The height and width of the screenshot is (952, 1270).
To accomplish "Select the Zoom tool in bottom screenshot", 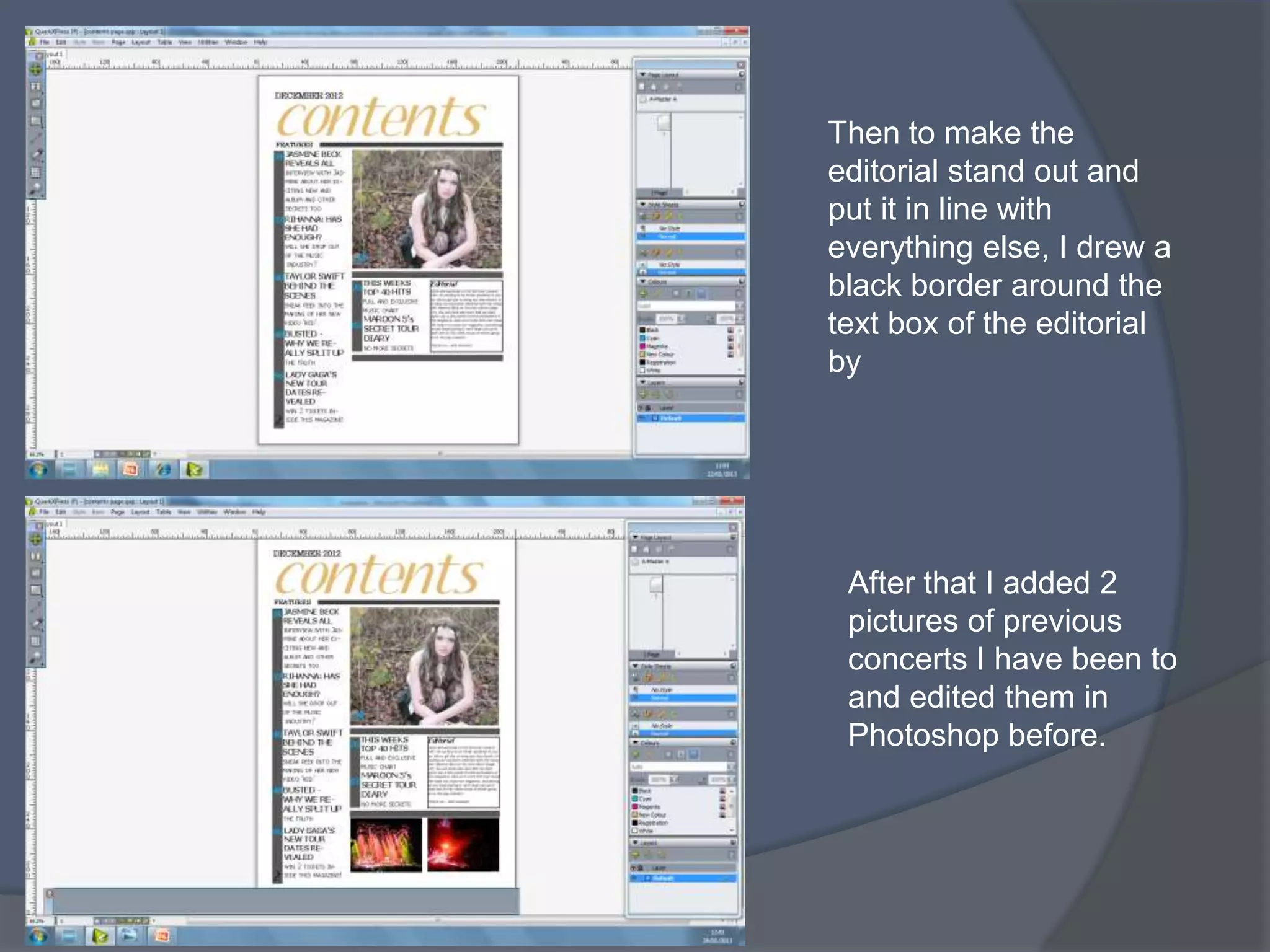I will [37, 658].
